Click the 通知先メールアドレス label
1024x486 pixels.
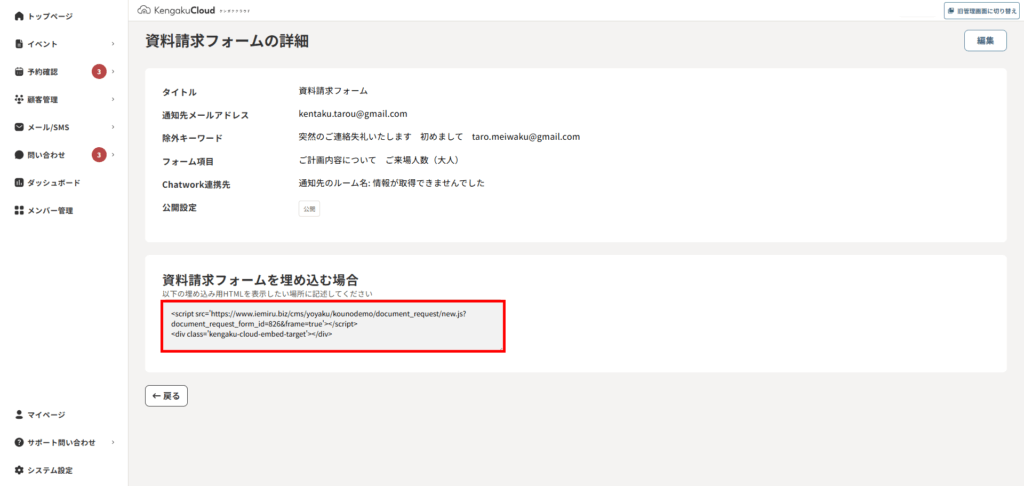pyautogui.click(x=205, y=116)
